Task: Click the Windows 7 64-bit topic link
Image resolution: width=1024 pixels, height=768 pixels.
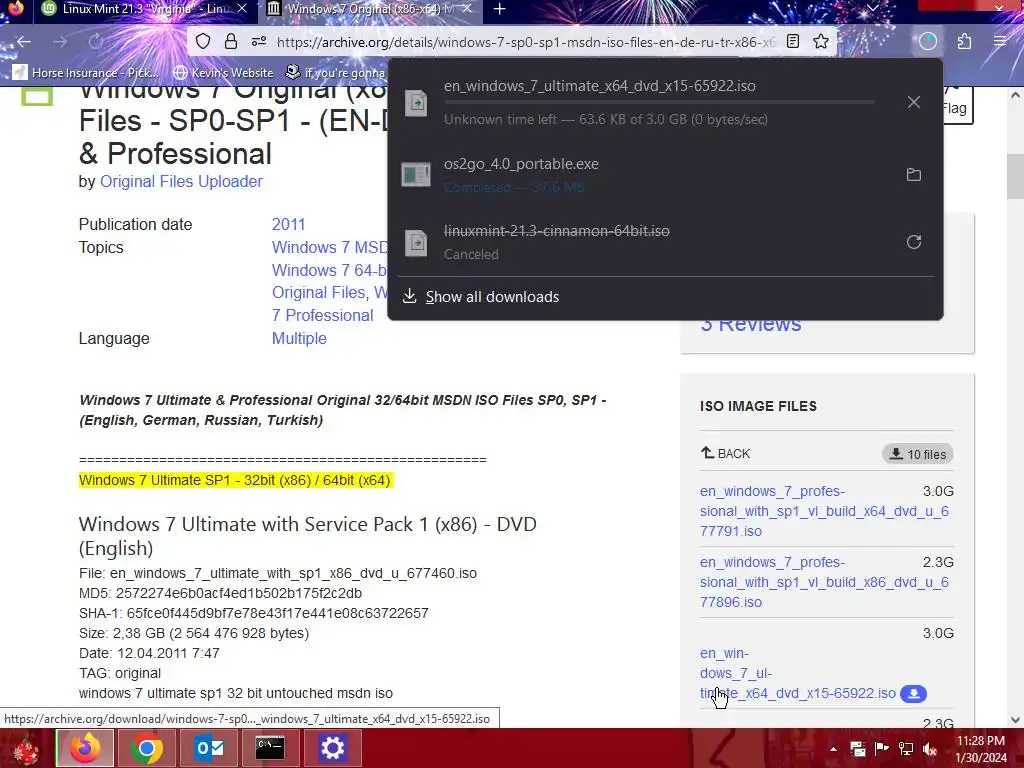Action: coord(329,270)
